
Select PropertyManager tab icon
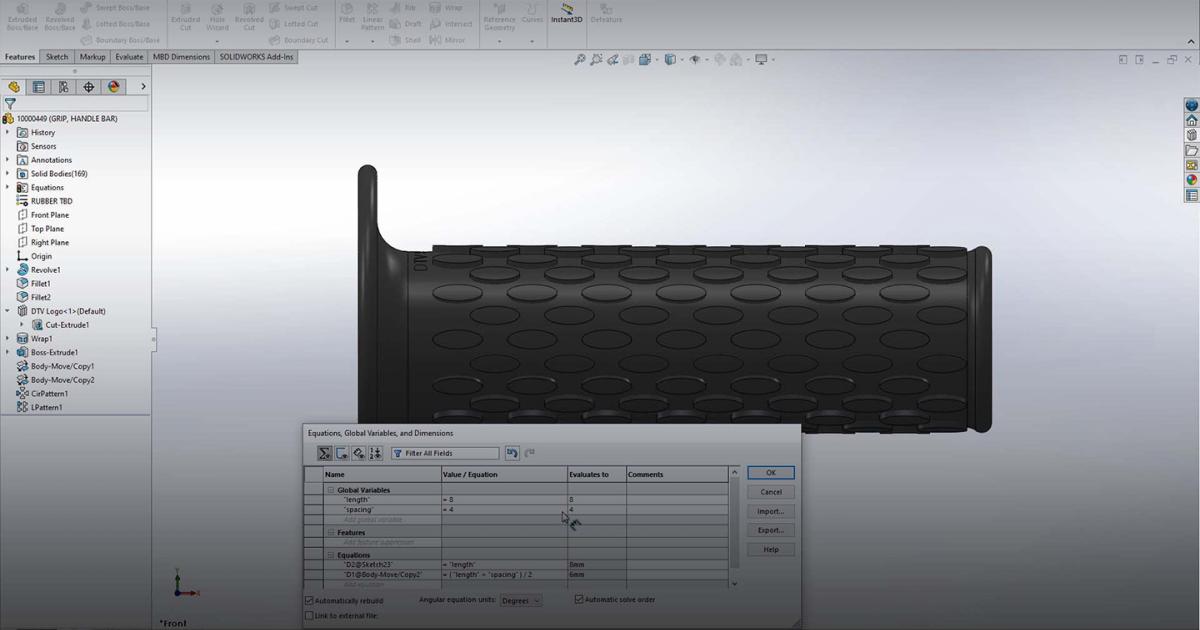tap(39, 87)
